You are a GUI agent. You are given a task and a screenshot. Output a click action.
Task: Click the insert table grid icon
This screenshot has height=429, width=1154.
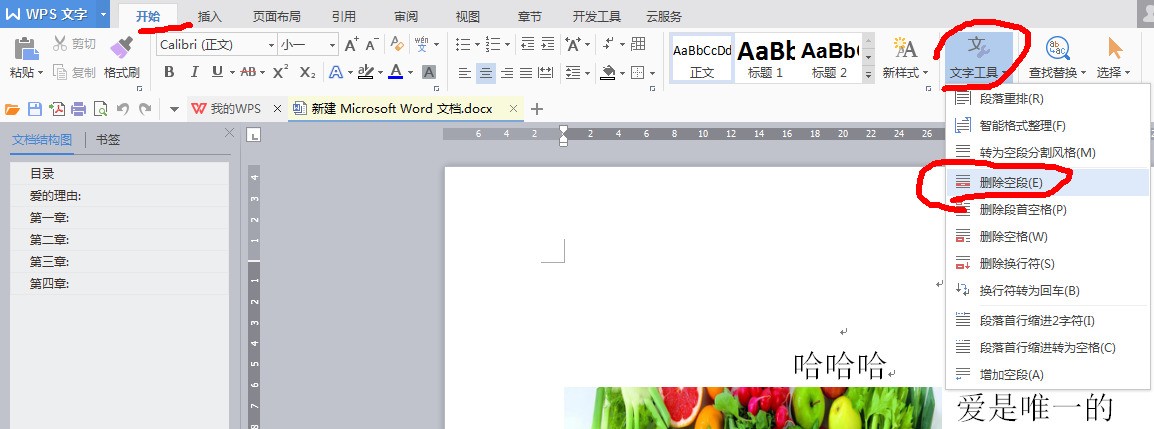(x=638, y=44)
